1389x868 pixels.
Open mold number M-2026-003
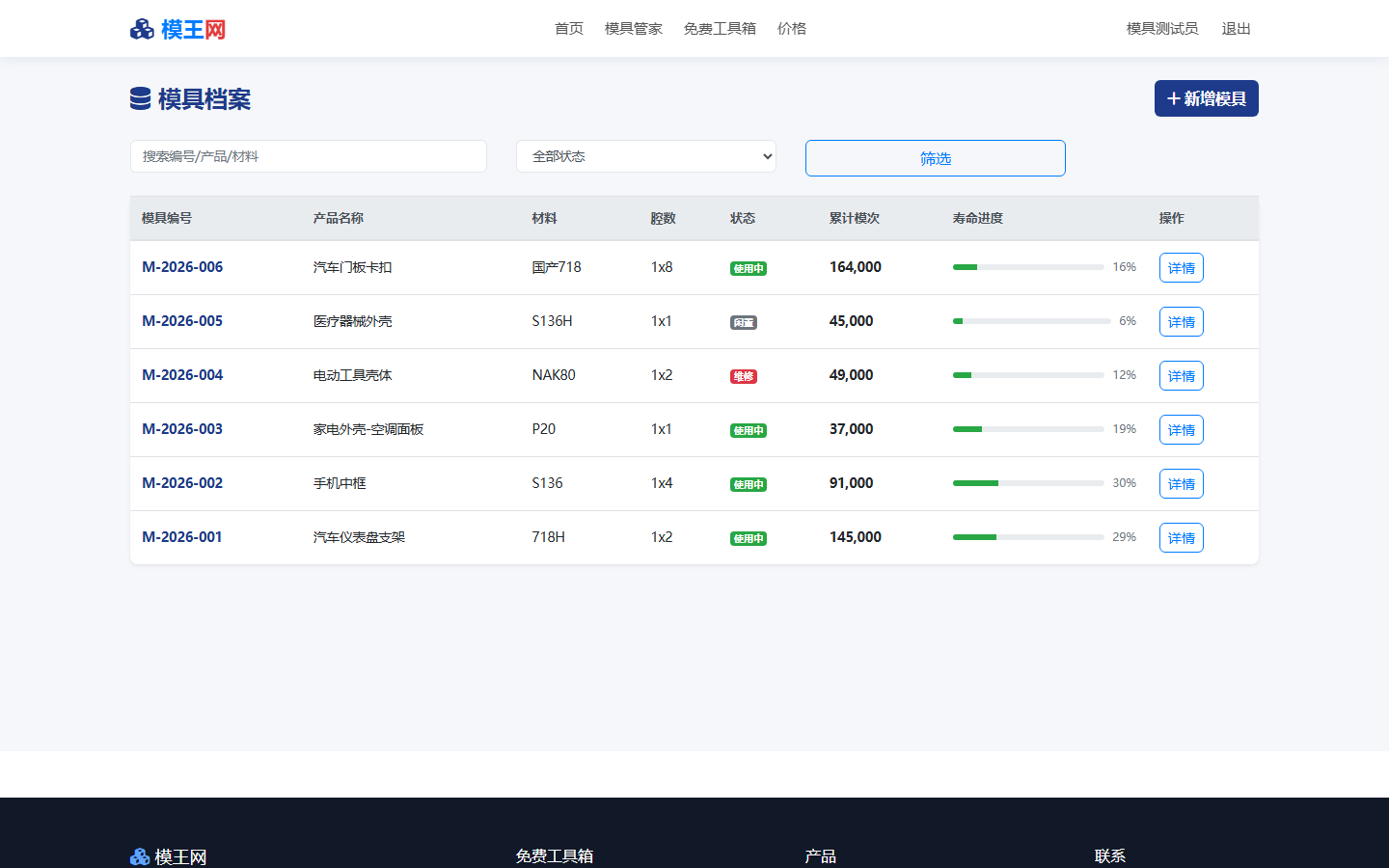182,429
